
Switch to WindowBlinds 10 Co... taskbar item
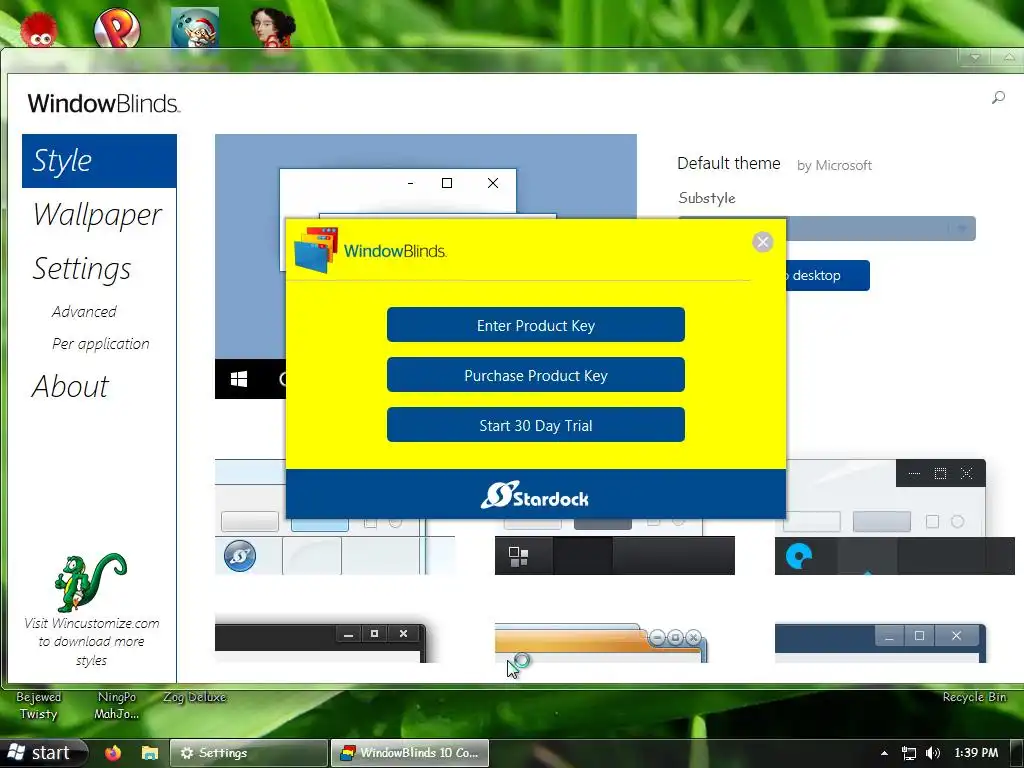[x=409, y=753]
